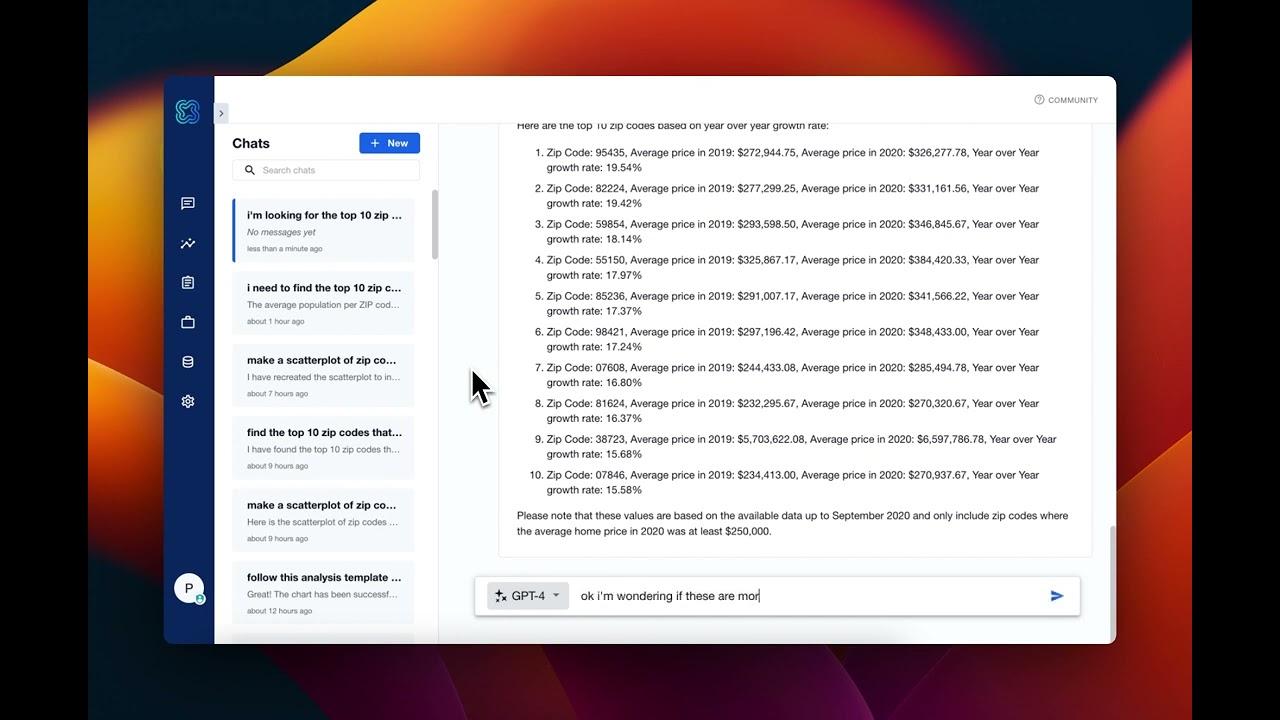Click the Community help icon
This screenshot has height=720, width=1280.
tap(1039, 100)
